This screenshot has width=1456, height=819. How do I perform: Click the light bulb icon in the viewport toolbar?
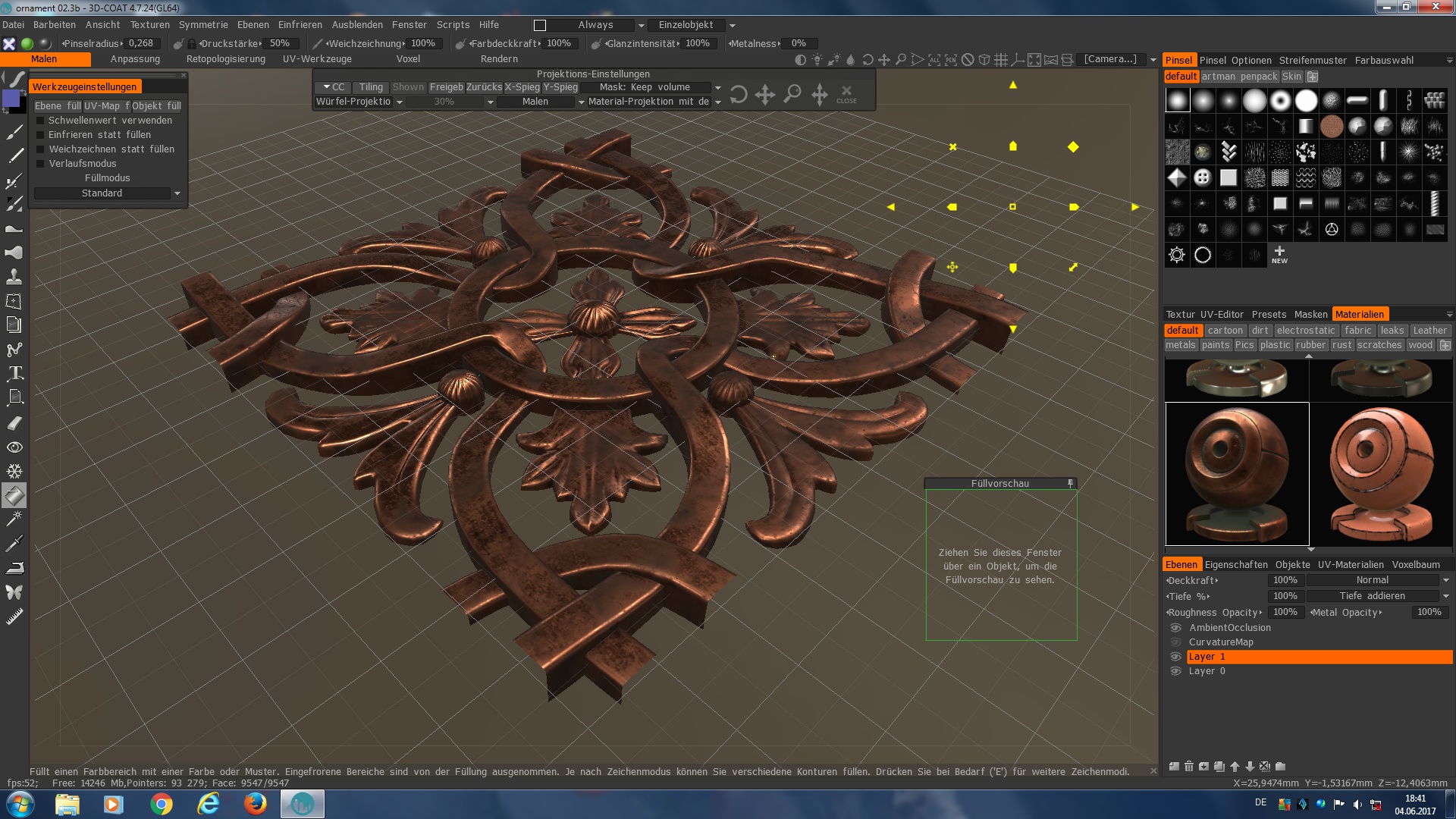[x=817, y=60]
